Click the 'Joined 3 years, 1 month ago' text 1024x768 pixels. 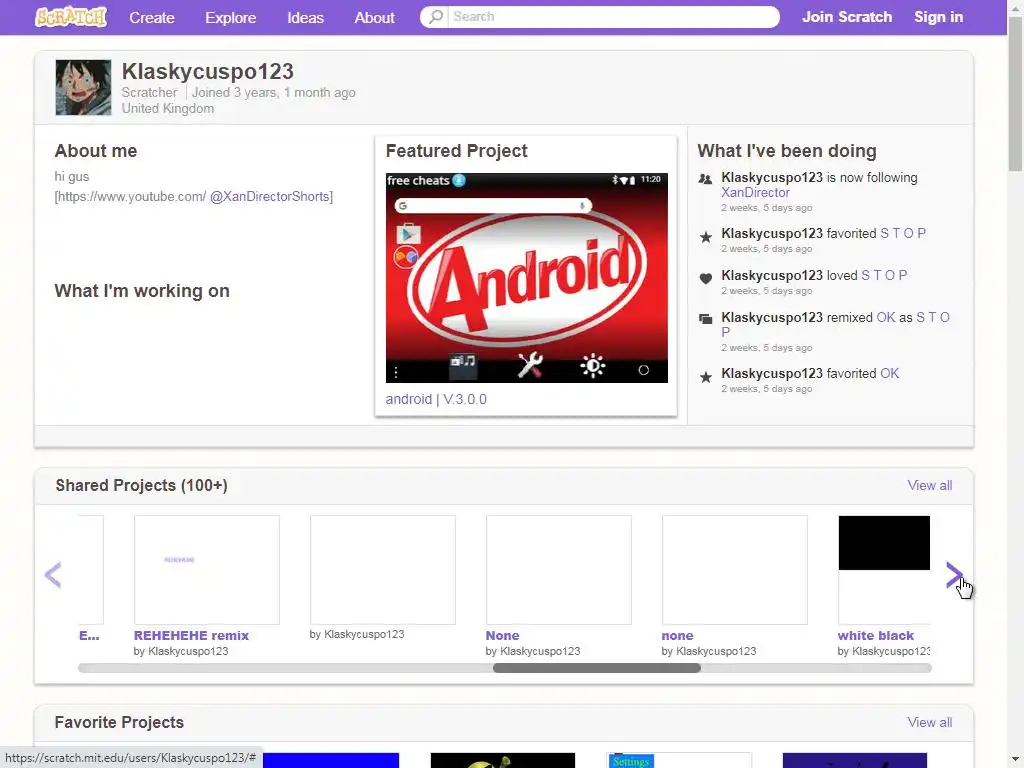(x=274, y=93)
